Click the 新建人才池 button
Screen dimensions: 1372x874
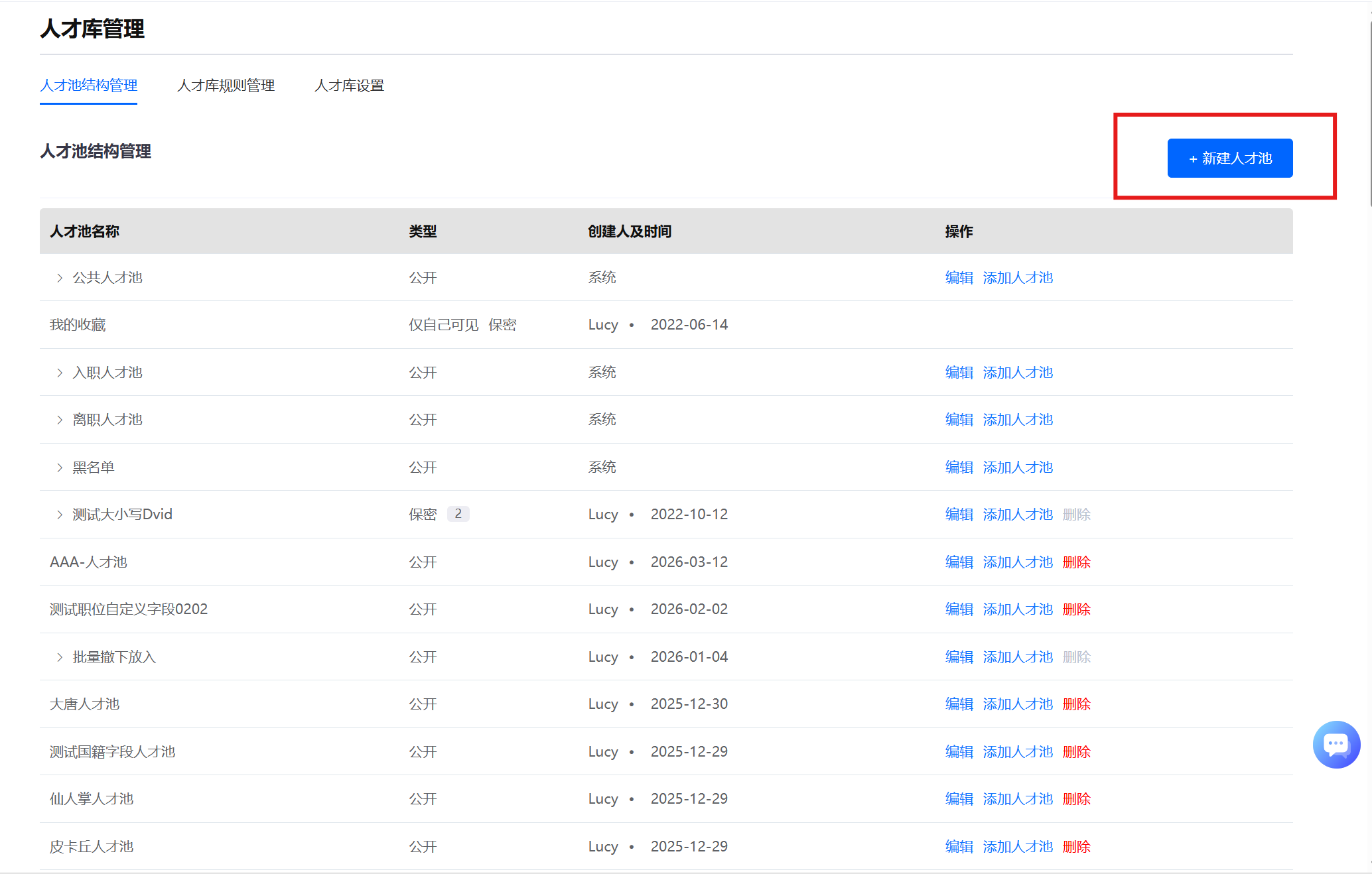1230,158
